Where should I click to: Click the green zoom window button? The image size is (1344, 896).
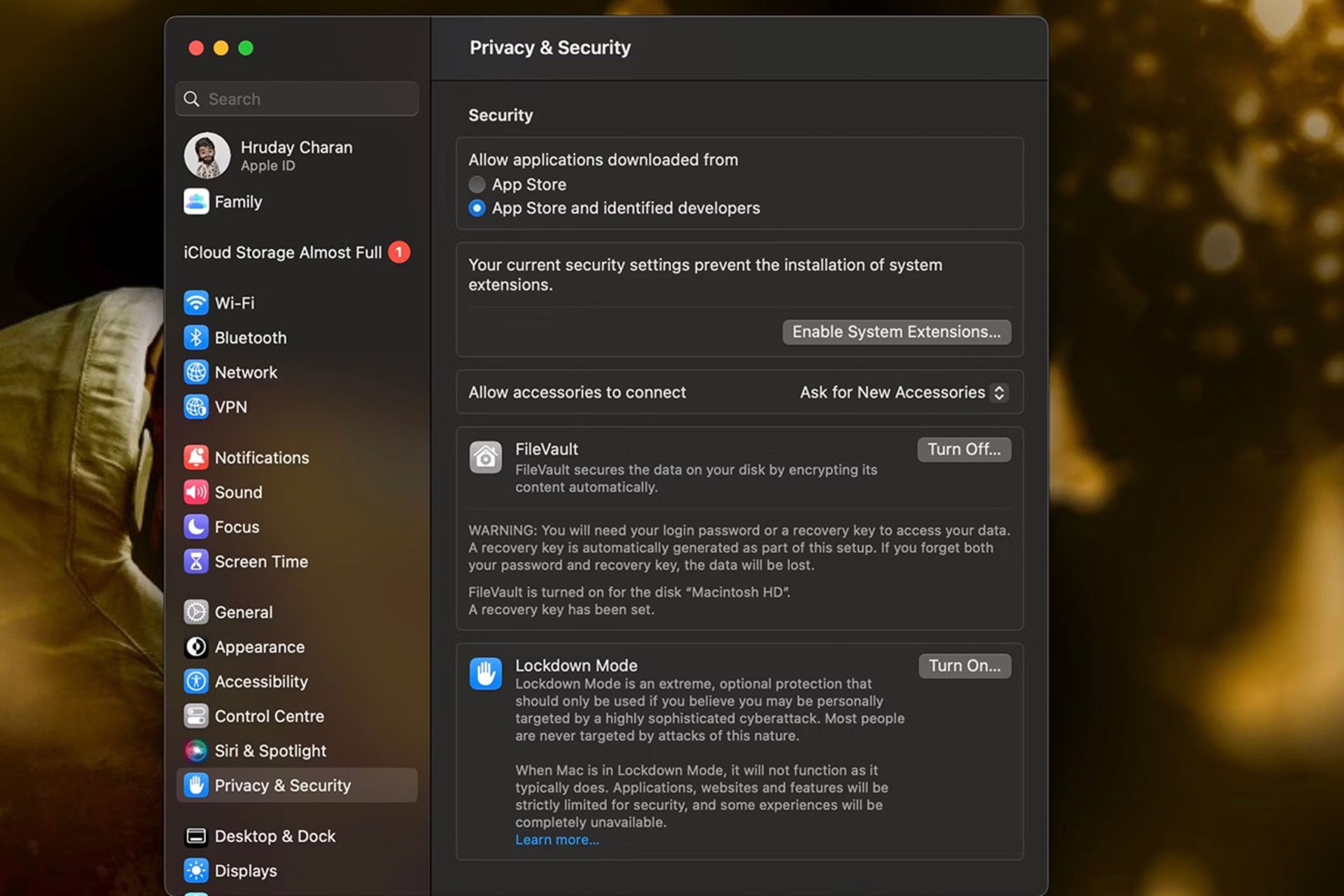(x=246, y=48)
